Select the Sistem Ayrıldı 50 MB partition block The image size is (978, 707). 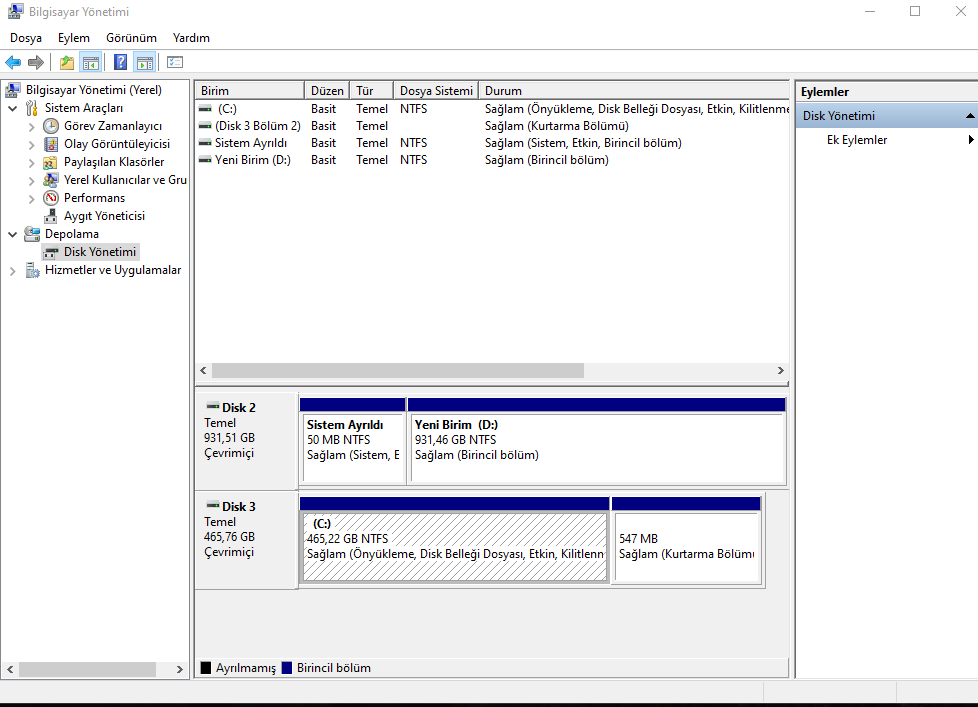[x=352, y=441]
